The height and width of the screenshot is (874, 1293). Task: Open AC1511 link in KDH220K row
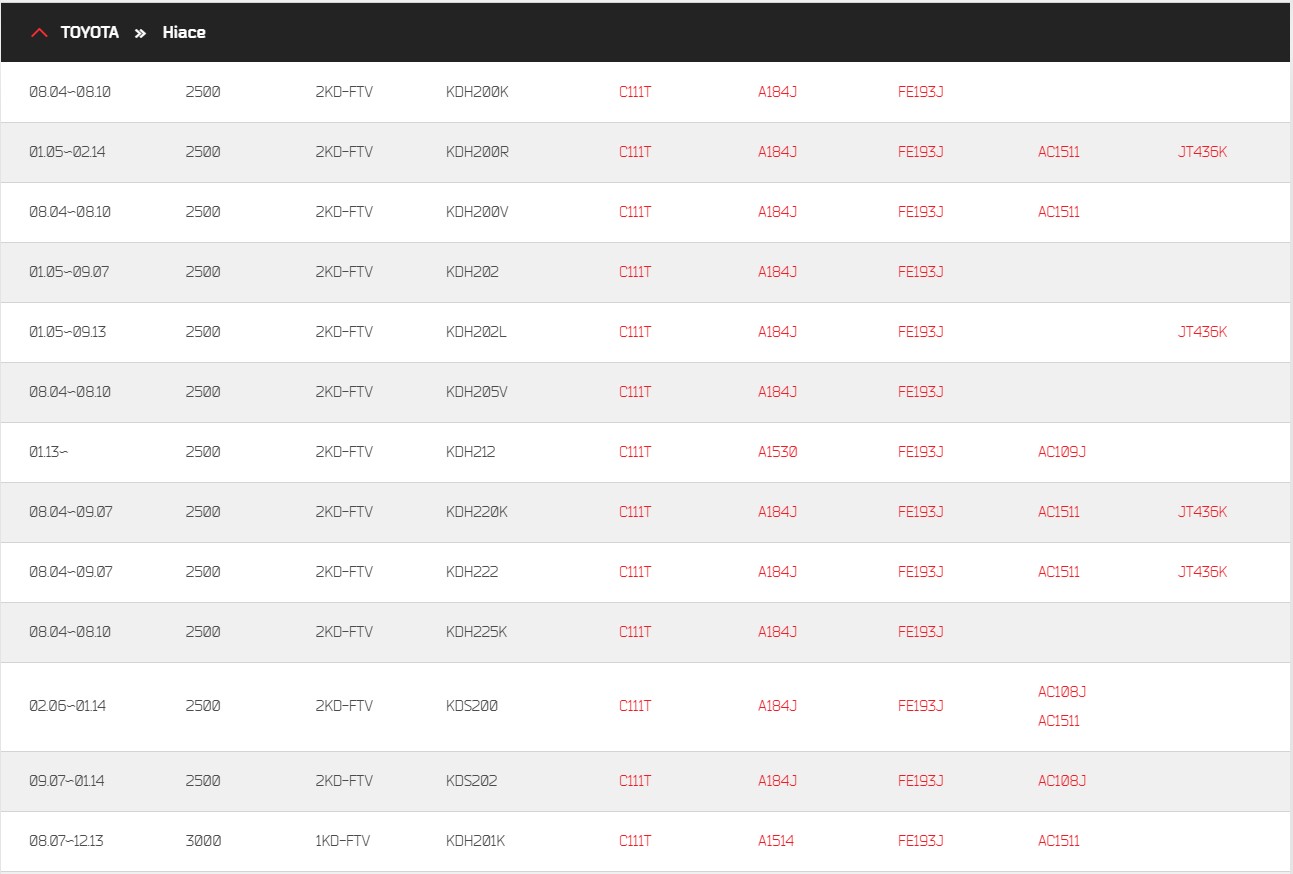point(1059,512)
